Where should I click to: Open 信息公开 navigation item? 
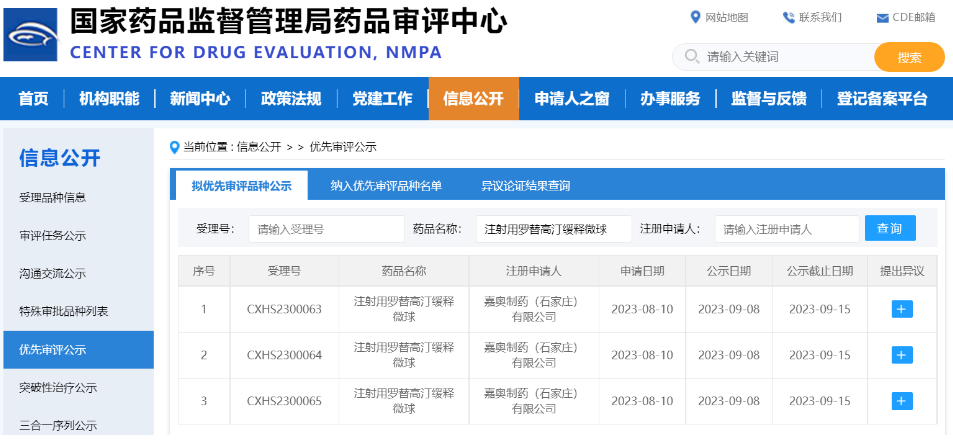pyautogui.click(x=473, y=98)
